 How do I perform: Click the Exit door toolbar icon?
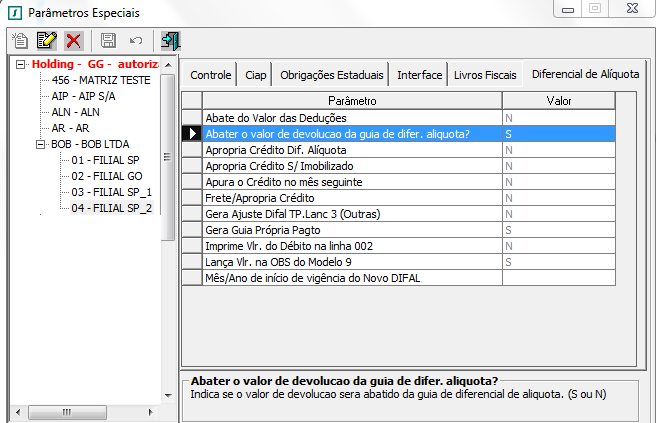[170, 41]
